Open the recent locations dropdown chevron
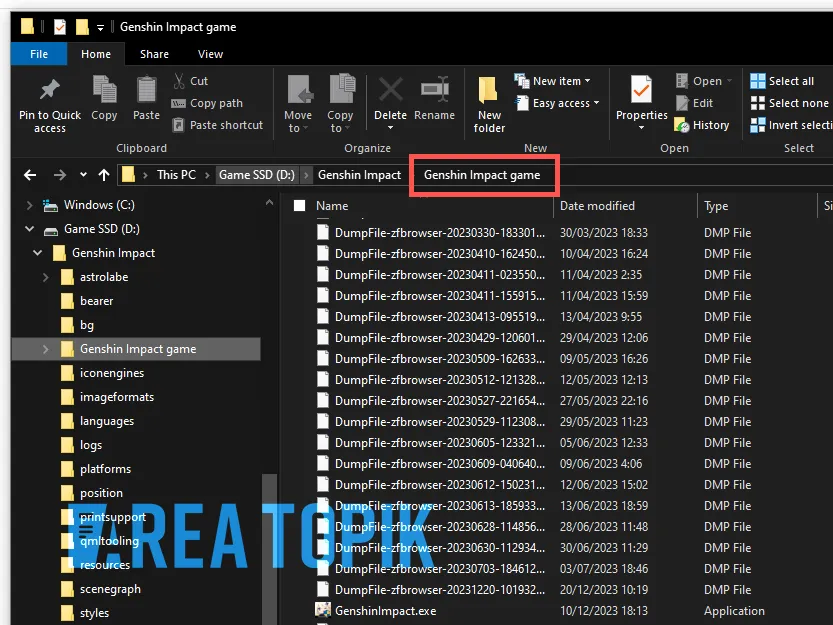This screenshot has height=625, width=833. (x=83, y=174)
